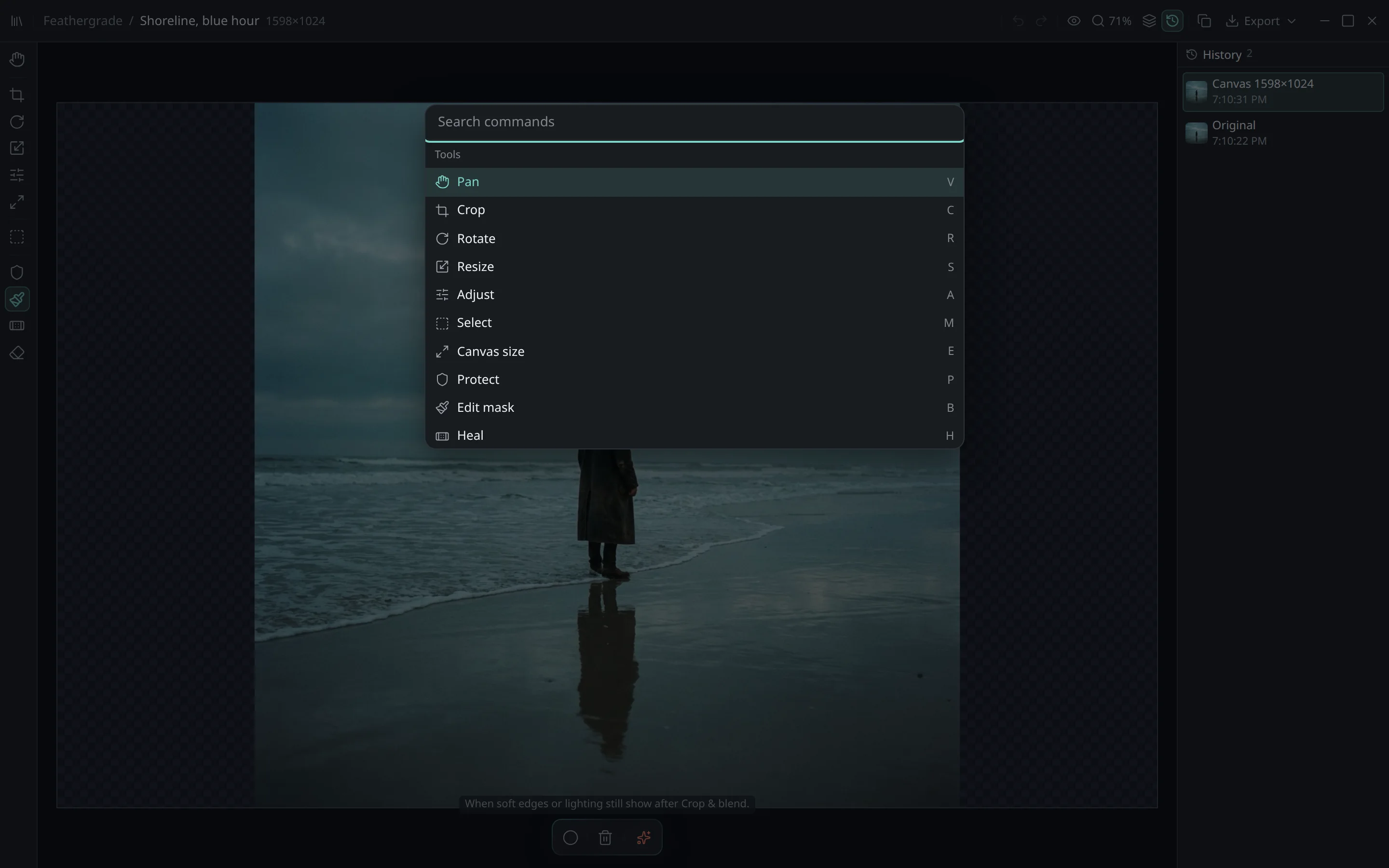This screenshot has width=1389, height=868.
Task: Open the Adjust sliders tool in sidebar
Action: (17, 175)
